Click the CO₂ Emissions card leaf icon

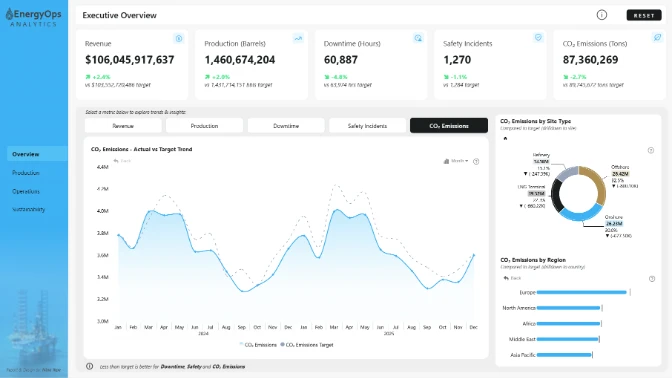pos(657,38)
